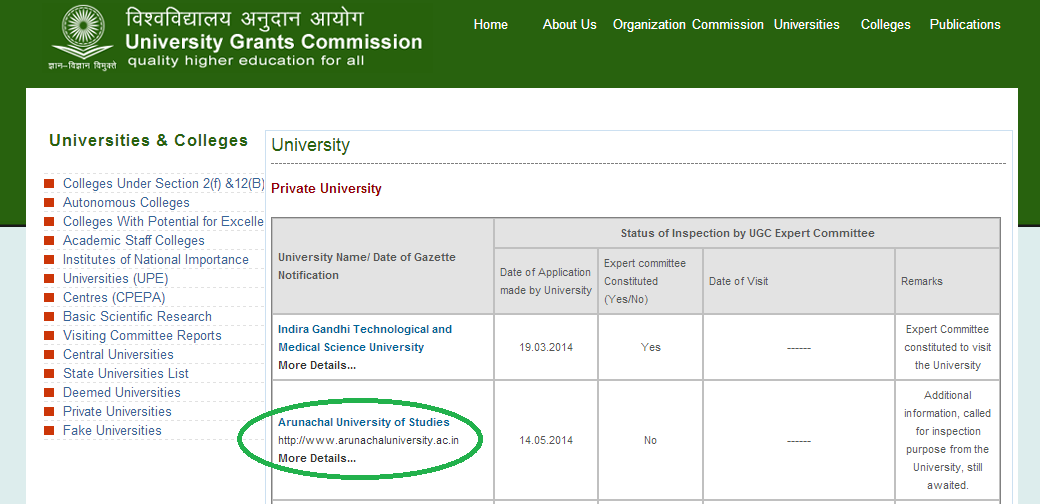This screenshot has width=1040, height=504.
Task: Select Organization in the top navigation
Action: point(649,24)
